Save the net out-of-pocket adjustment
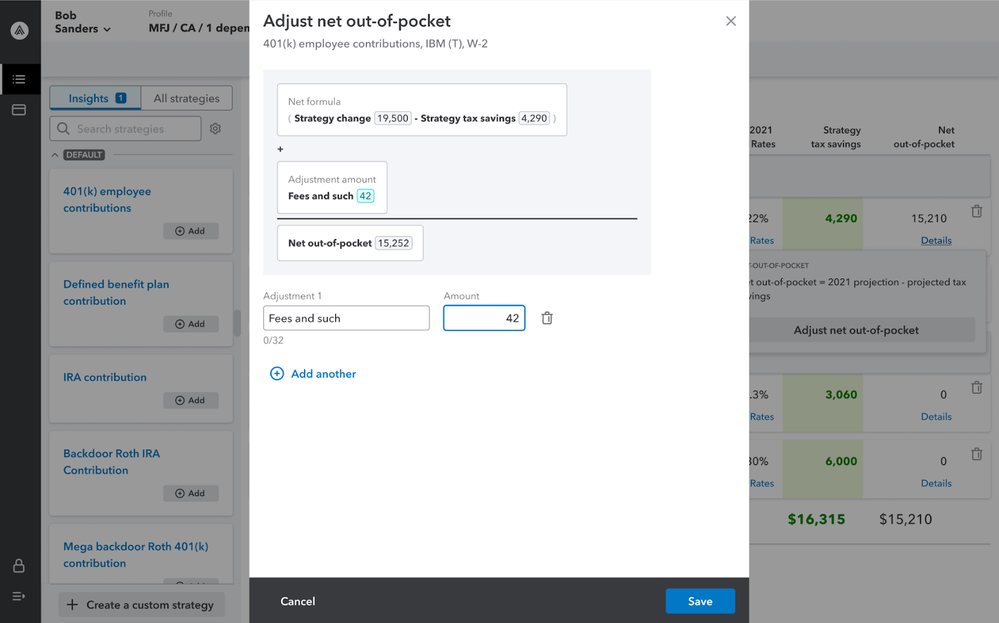This screenshot has height=623, width=999. [700, 601]
